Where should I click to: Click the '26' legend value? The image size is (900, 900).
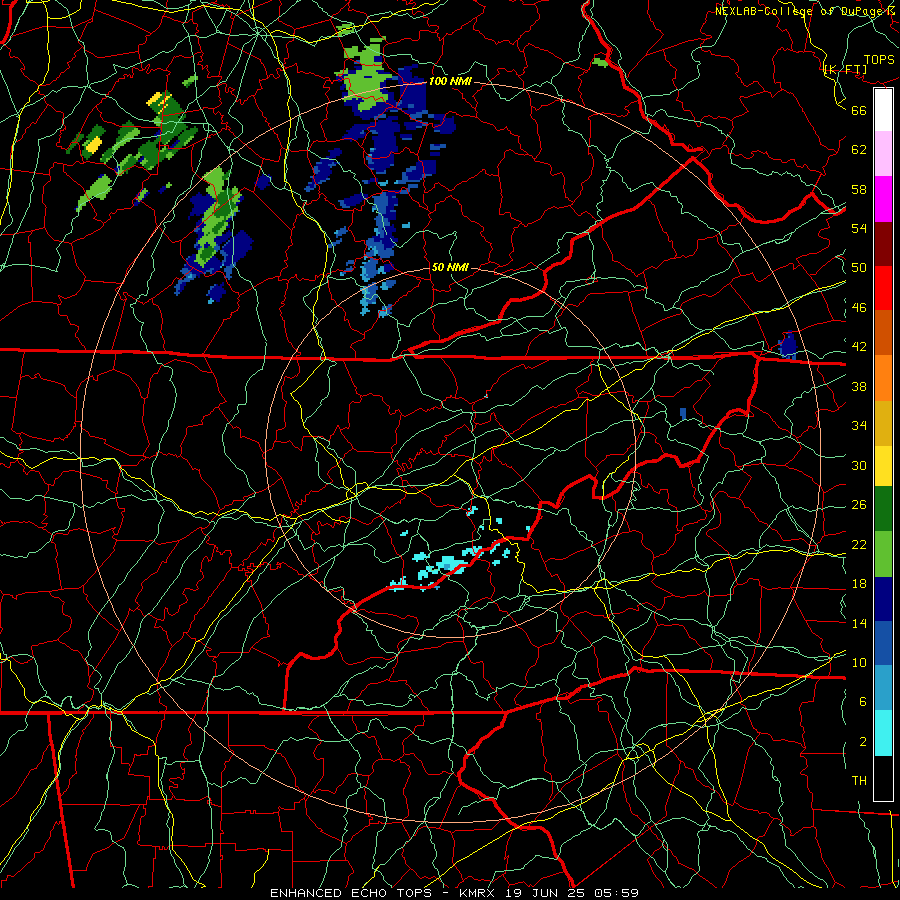[x=859, y=505]
